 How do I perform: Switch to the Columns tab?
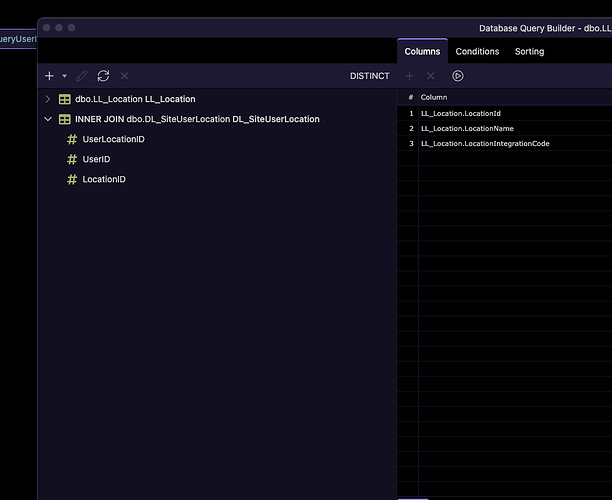tap(422, 52)
